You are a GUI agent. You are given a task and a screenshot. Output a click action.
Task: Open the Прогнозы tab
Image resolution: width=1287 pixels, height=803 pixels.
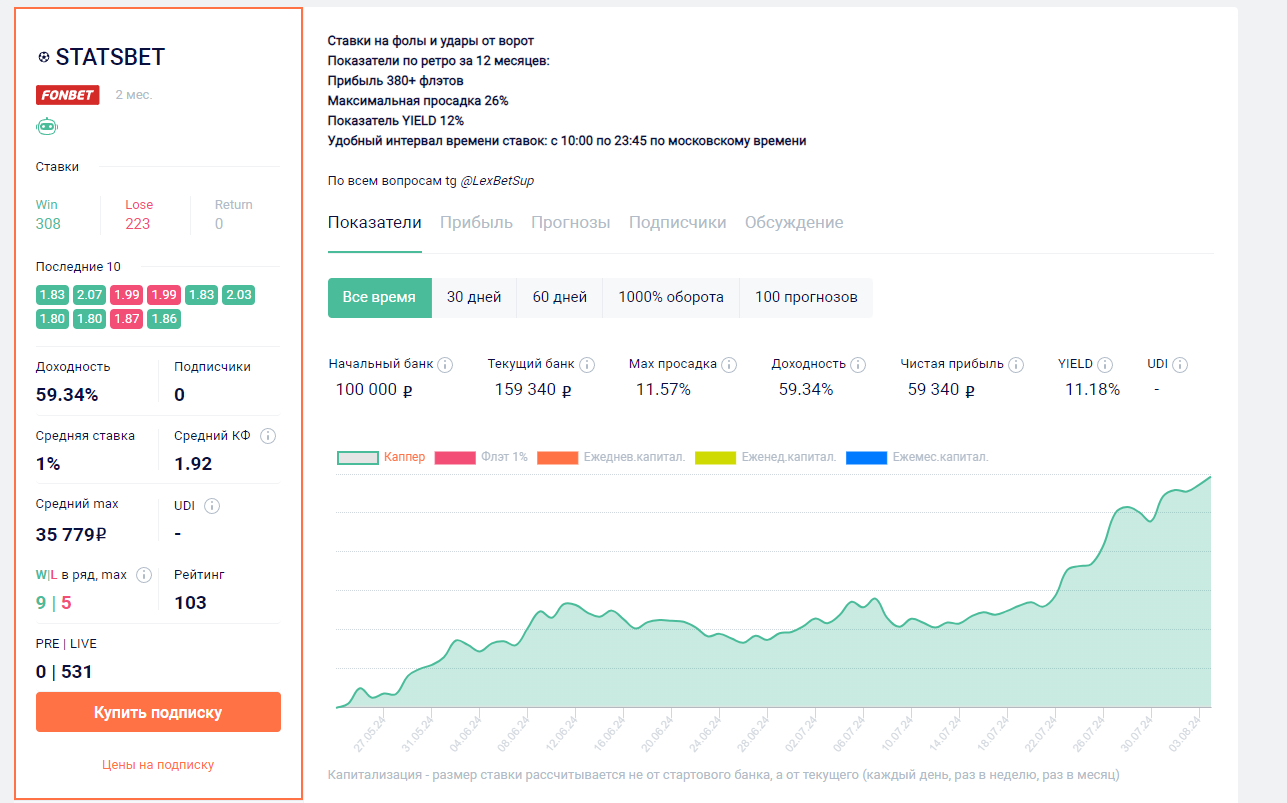pyautogui.click(x=570, y=222)
